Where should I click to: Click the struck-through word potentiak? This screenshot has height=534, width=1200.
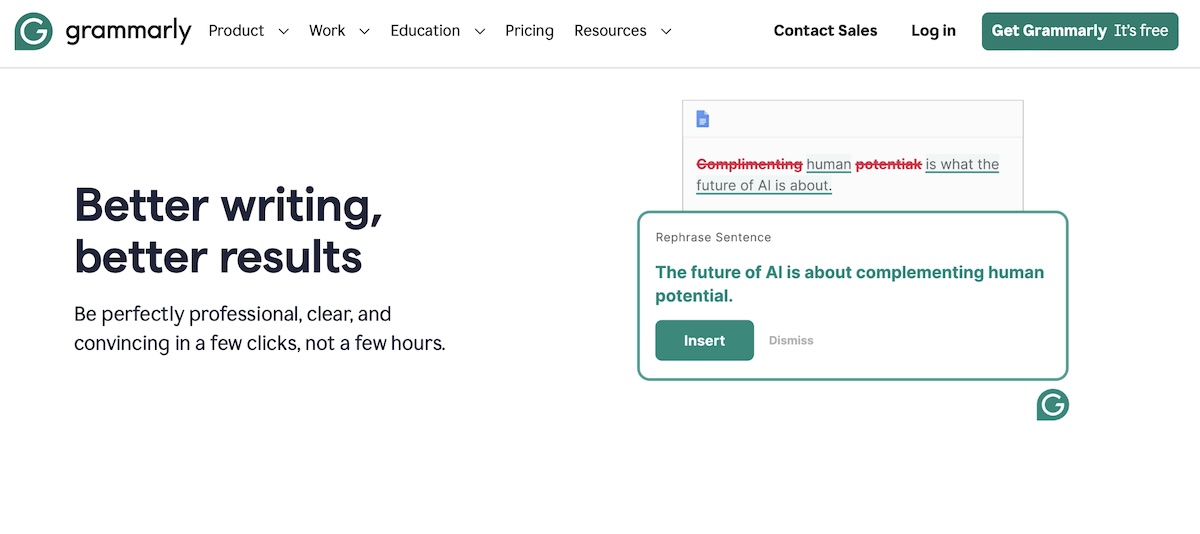(x=888, y=164)
